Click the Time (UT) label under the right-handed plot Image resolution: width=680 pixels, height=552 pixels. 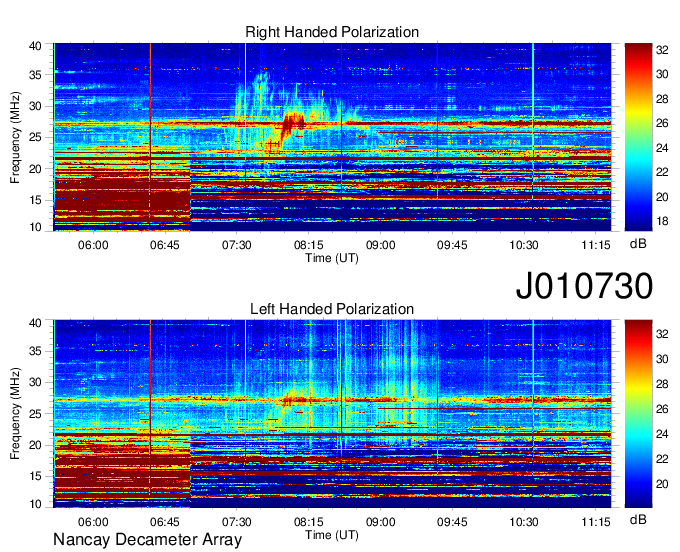[332, 258]
